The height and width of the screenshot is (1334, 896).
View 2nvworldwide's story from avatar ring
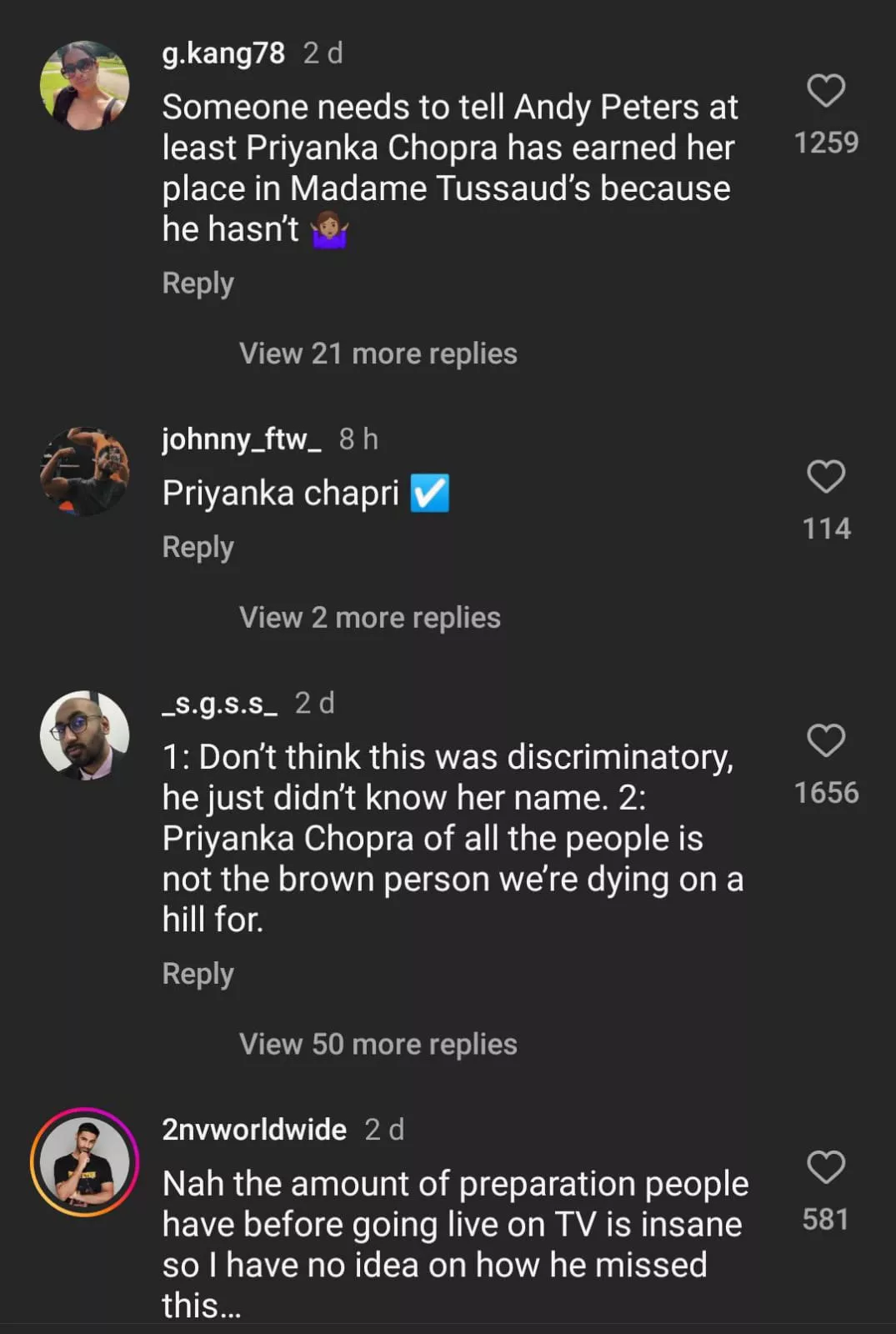(85, 1161)
